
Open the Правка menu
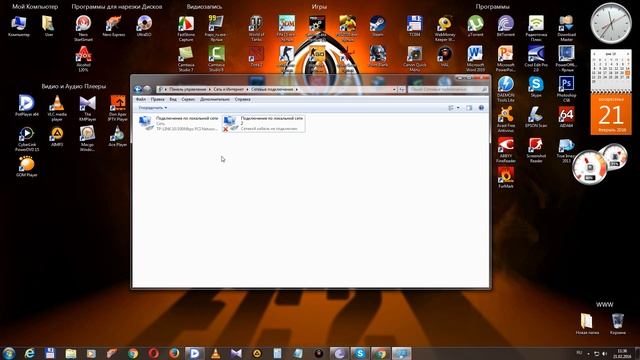point(157,99)
